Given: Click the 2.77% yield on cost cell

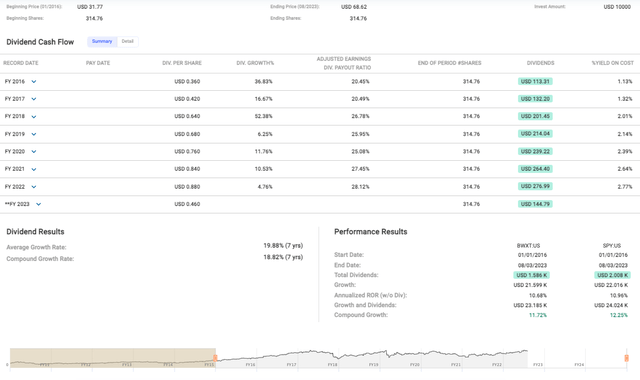Looking at the screenshot, I should (625, 187).
